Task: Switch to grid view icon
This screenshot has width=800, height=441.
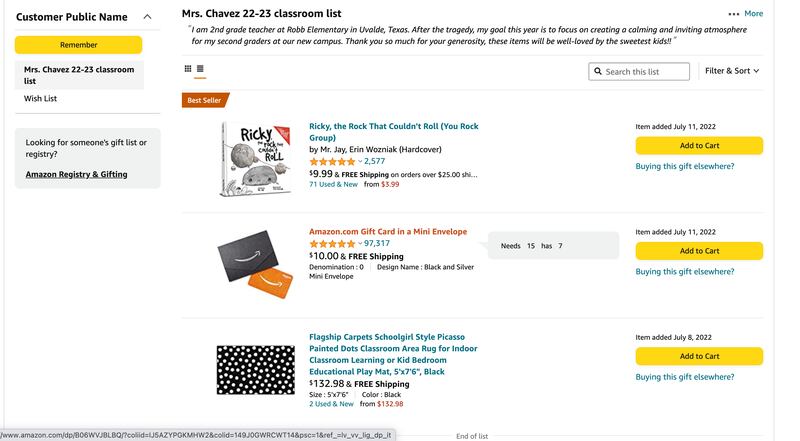Action: [188, 69]
